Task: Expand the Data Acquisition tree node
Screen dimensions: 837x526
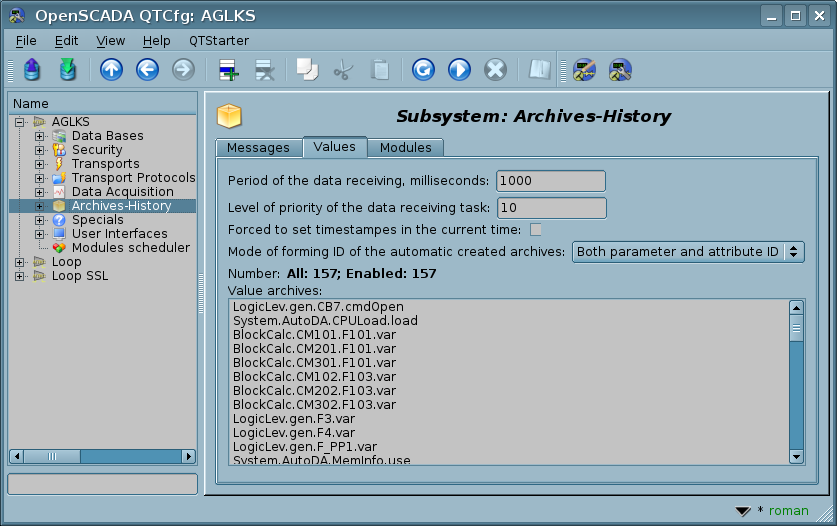Action: [x=40, y=192]
